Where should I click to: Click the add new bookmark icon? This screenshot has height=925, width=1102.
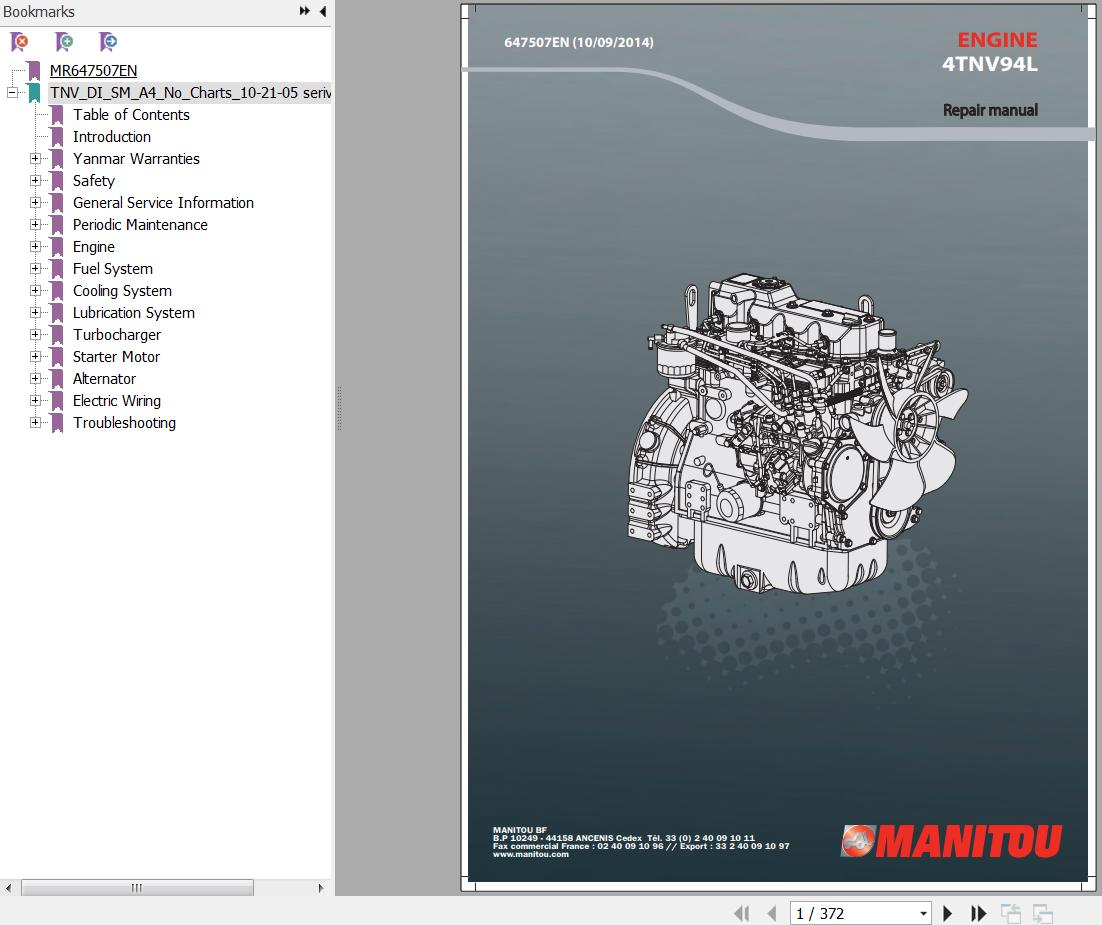click(x=64, y=42)
